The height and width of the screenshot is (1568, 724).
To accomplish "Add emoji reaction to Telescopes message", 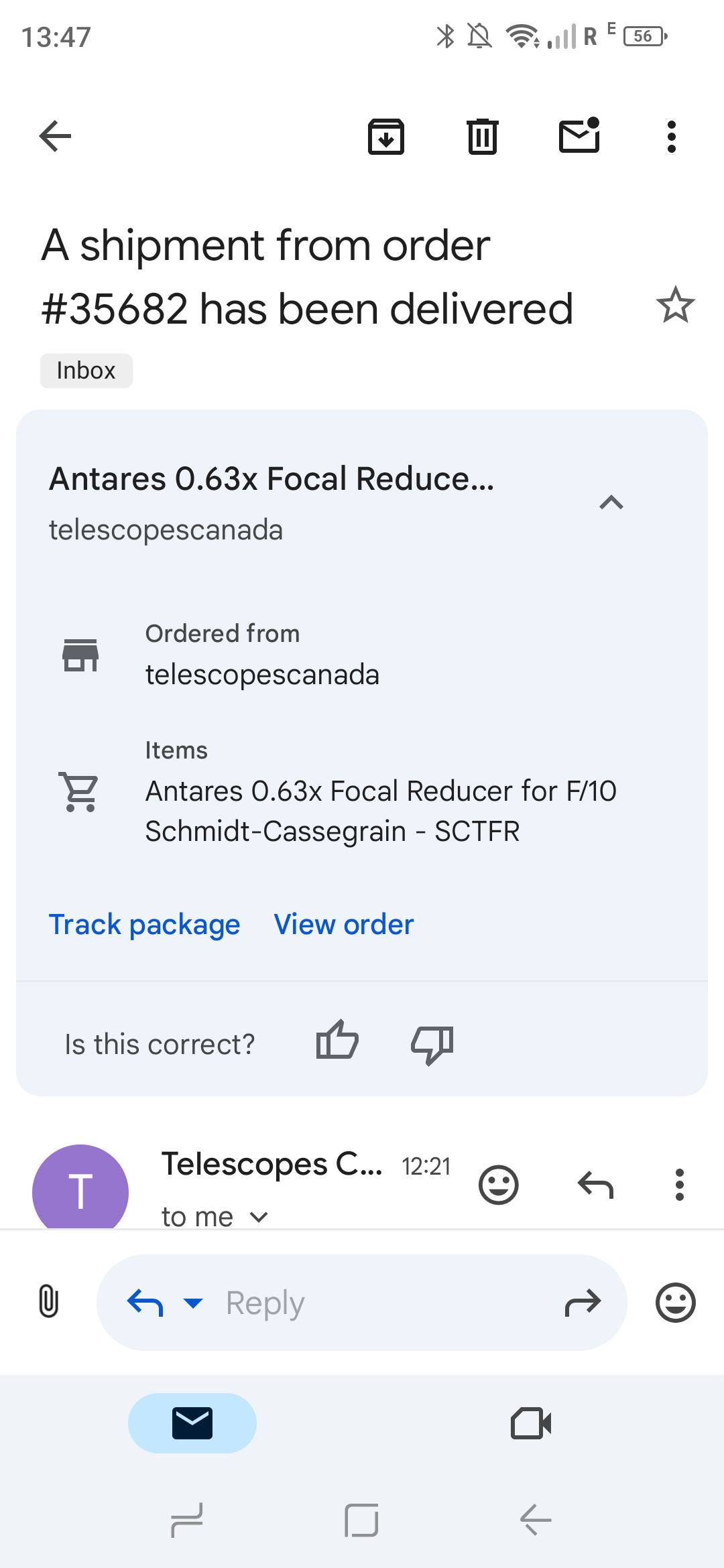I will tap(499, 1185).
